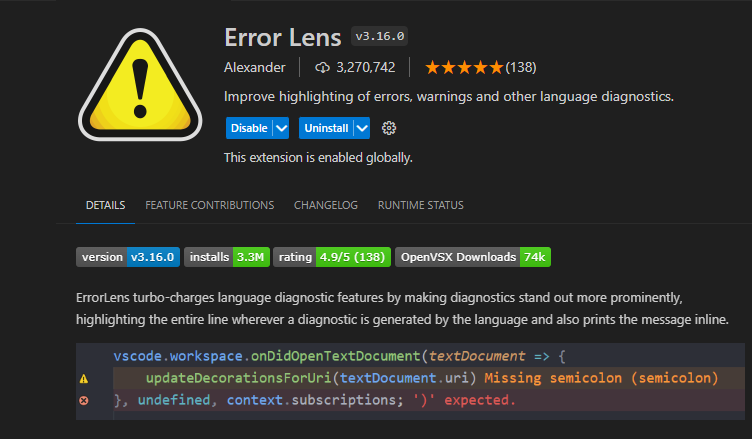Click the download cloud icon

322,68
